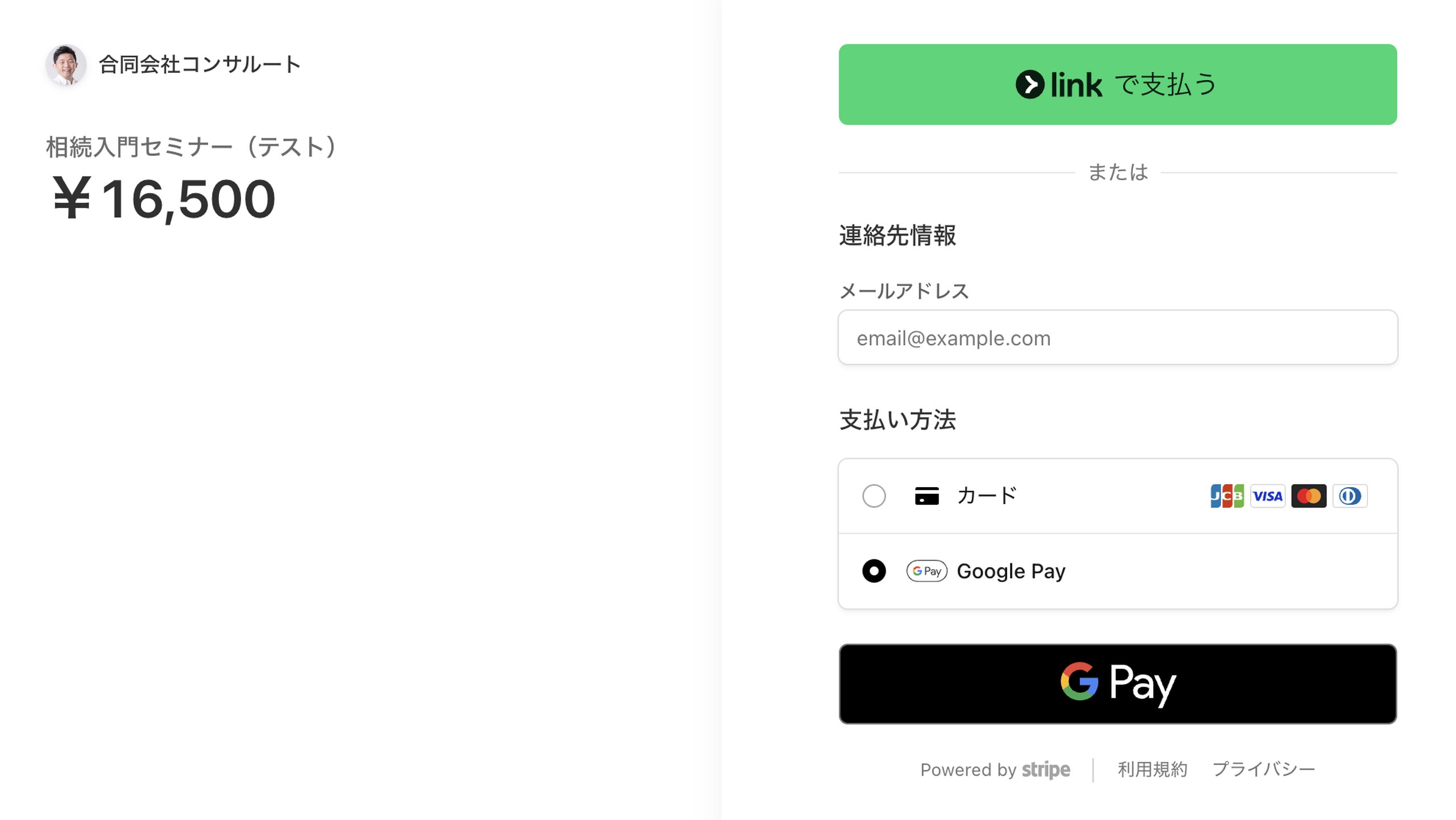Click the JCB card brand icon
Image resolution: width=1456 pixels, height=820 pixels.
[1227, 496]
